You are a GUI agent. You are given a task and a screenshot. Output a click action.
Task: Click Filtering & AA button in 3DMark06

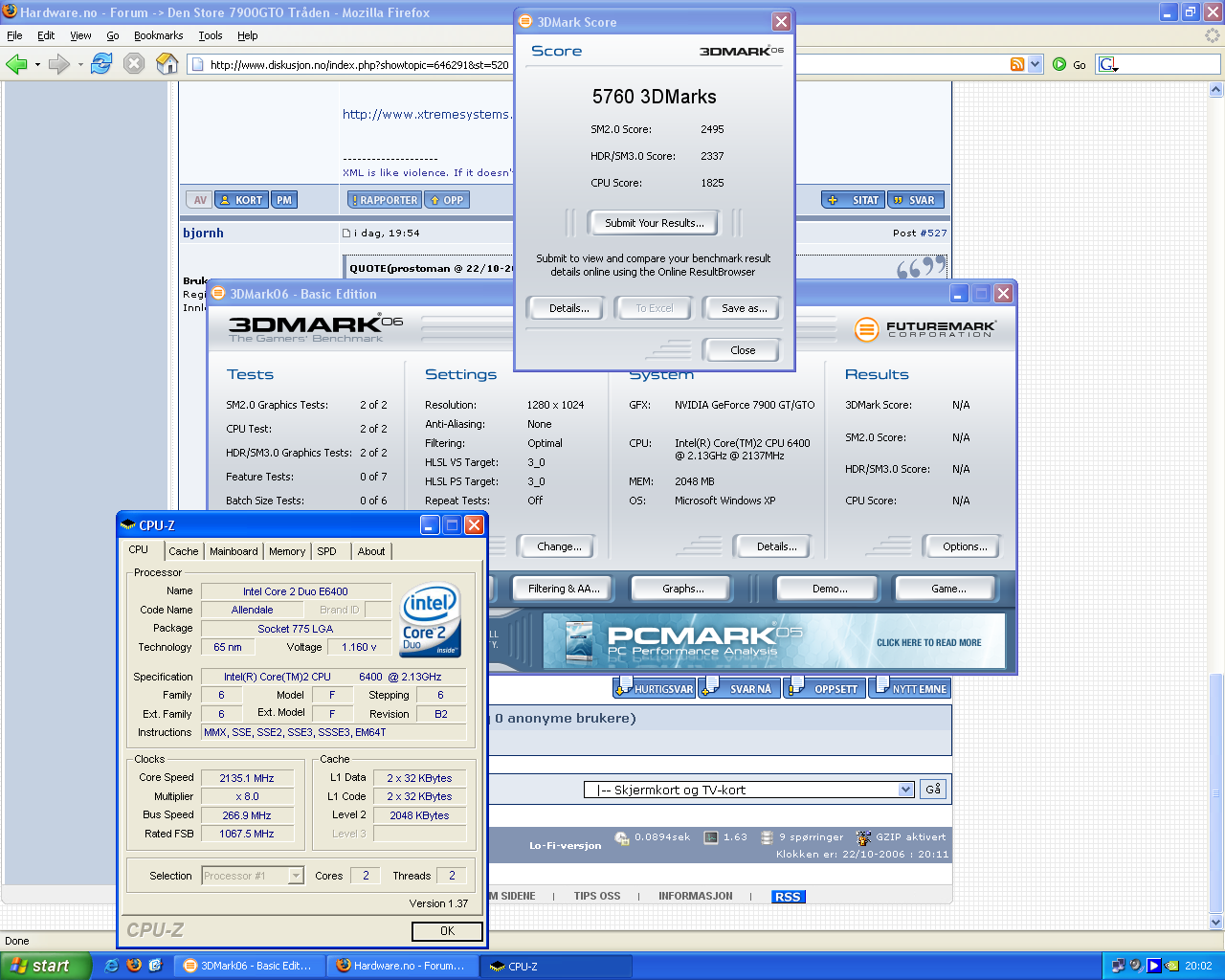(564, 589)
